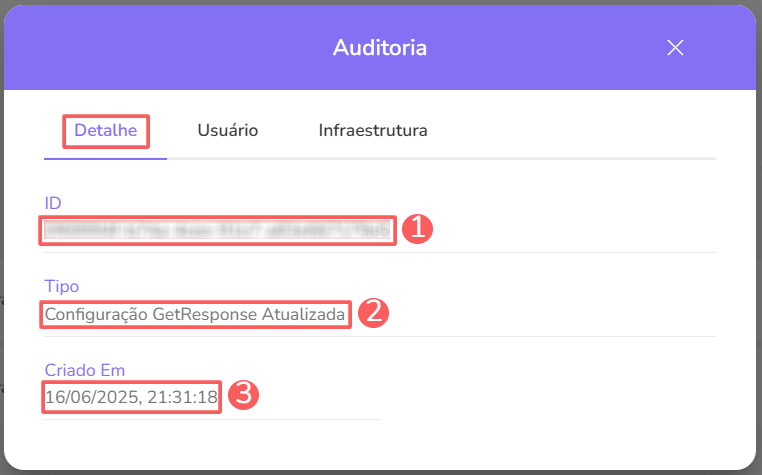This screenshot has width=762, height=475.
Task: Click the word Atualizada in Tipo value
Action: coord(305,314)
